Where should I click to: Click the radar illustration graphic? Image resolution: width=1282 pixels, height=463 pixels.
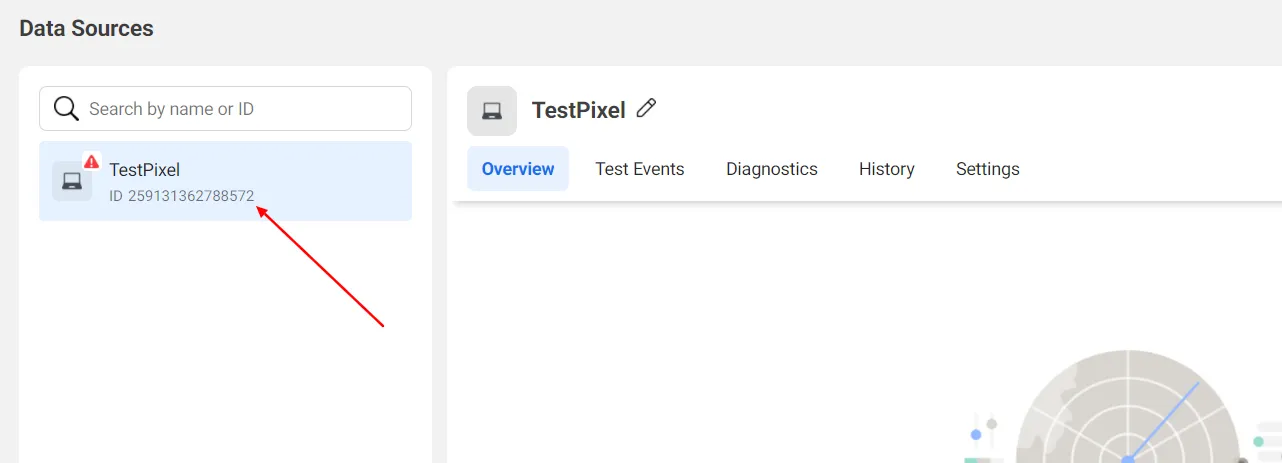1128,407
